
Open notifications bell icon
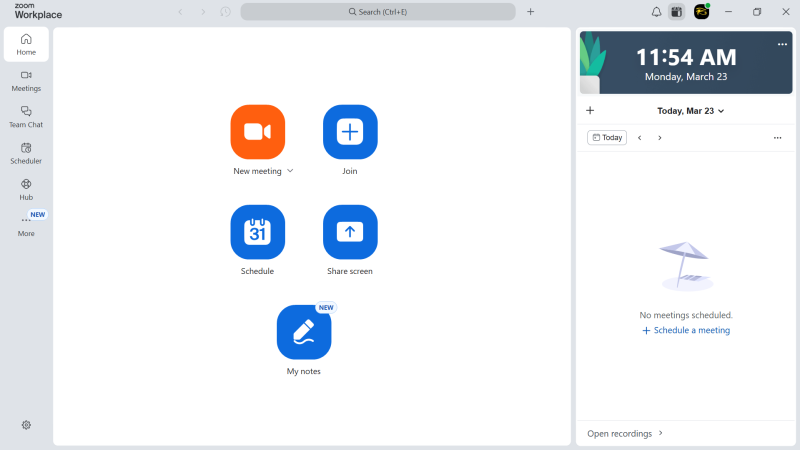coord(656,12)
